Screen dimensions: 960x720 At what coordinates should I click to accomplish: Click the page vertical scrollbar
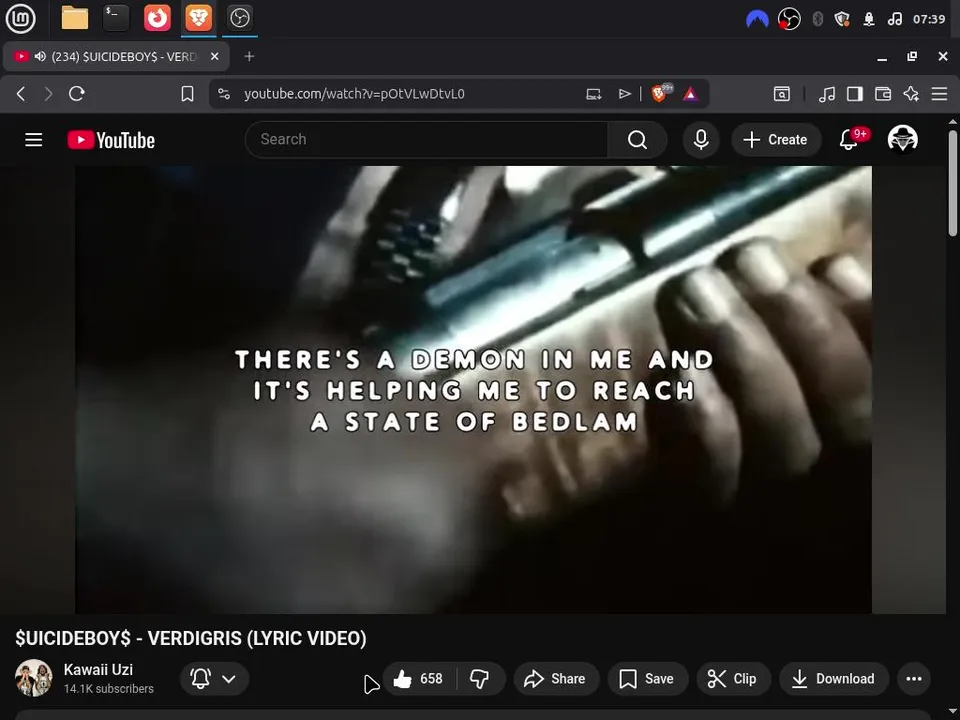click(x=953, y=182)
